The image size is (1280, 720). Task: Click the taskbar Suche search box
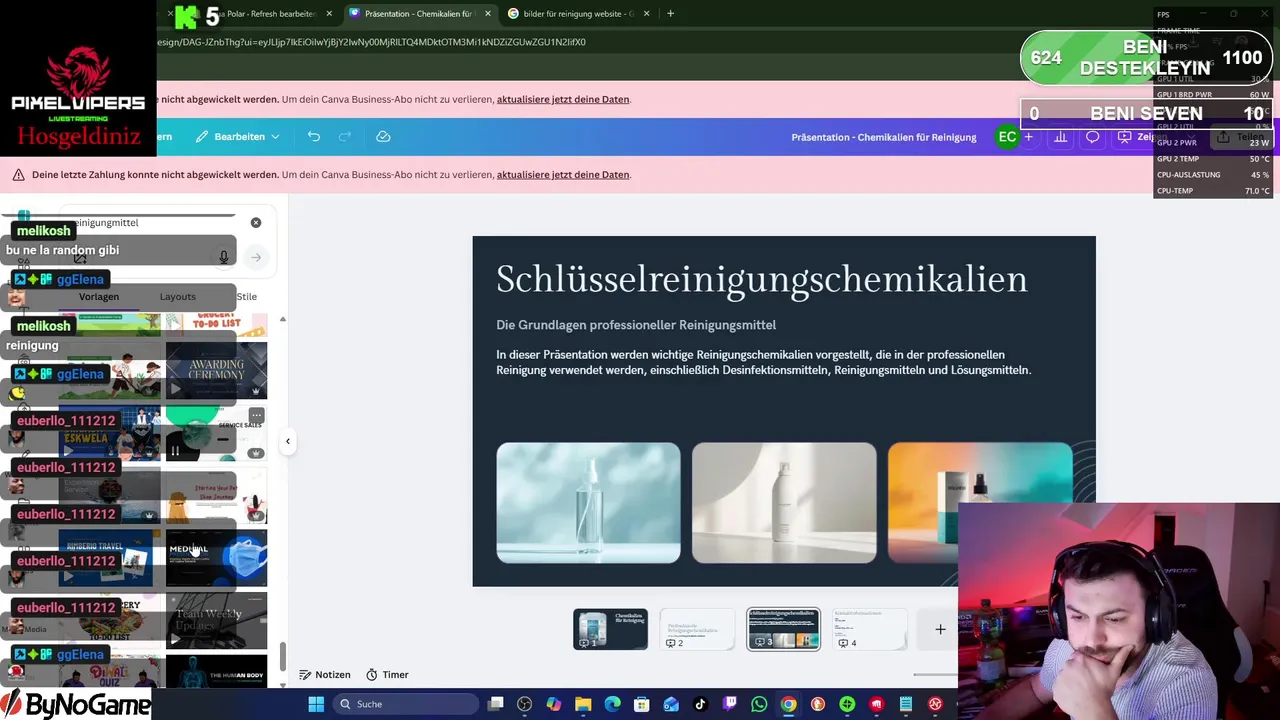404,704
